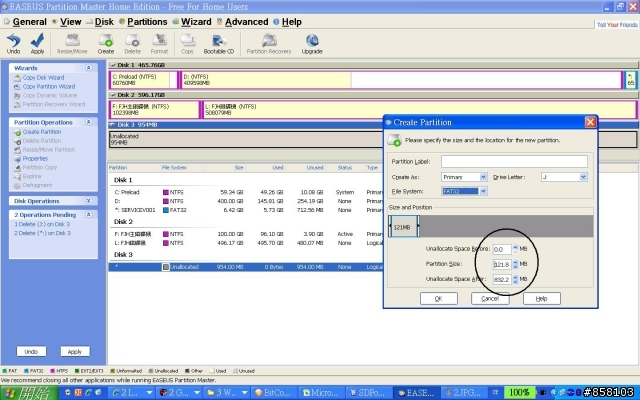Click the Copy toolbar icon
This screenshot has width=640, height=400.
click(187, 44)
